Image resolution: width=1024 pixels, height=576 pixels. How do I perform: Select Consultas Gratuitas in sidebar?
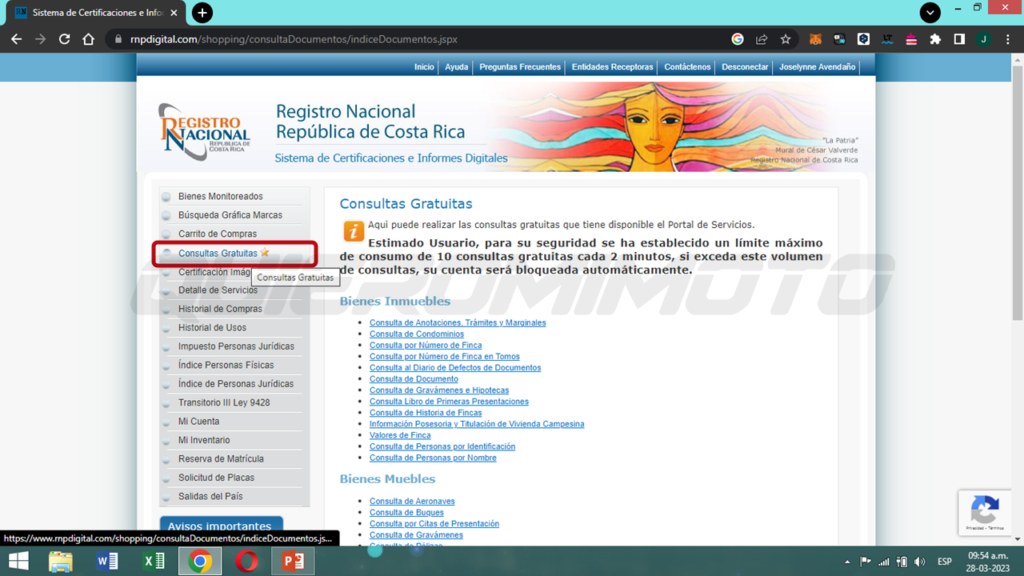click(217, 253)
